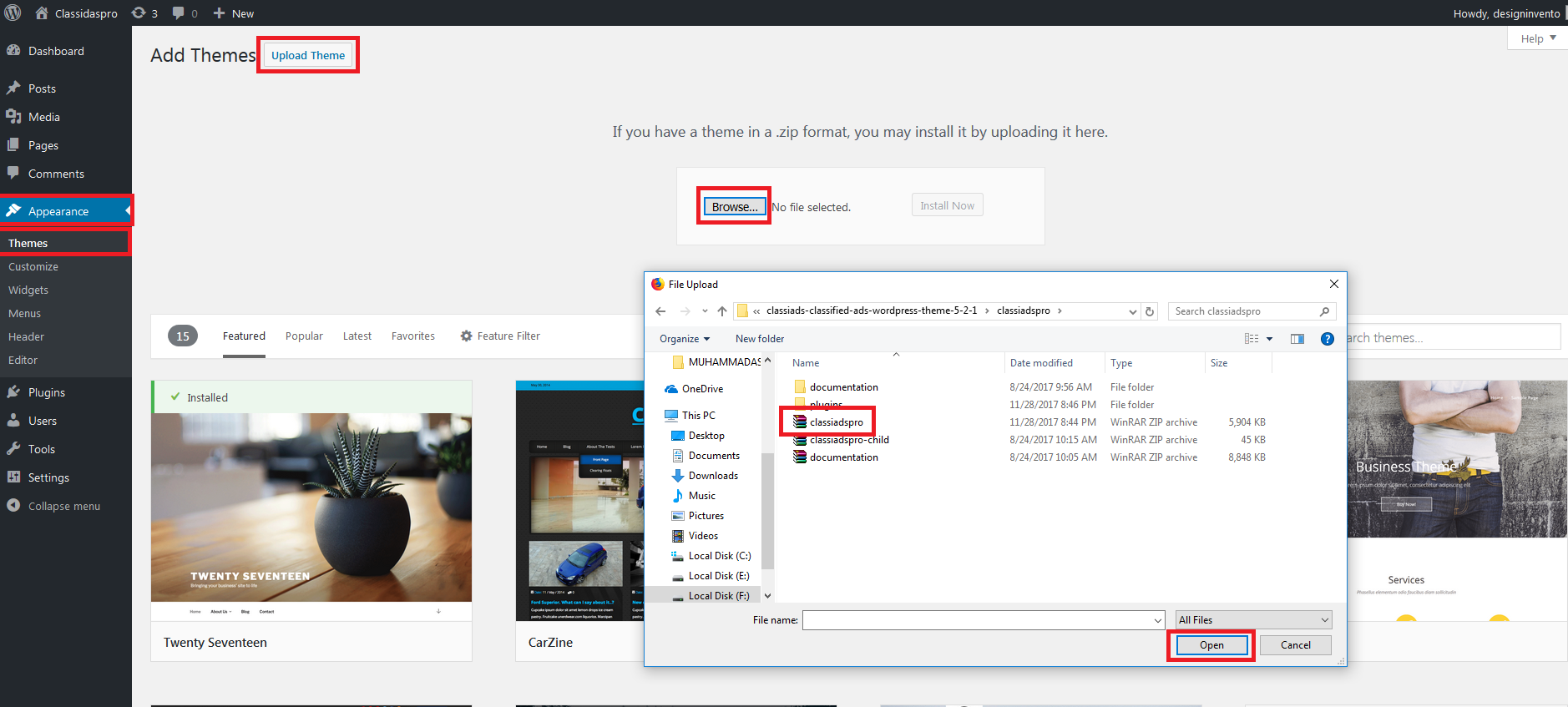Click the Install Now button
The width and height of the screenshot is (1568, 707).
click(947, 205)
